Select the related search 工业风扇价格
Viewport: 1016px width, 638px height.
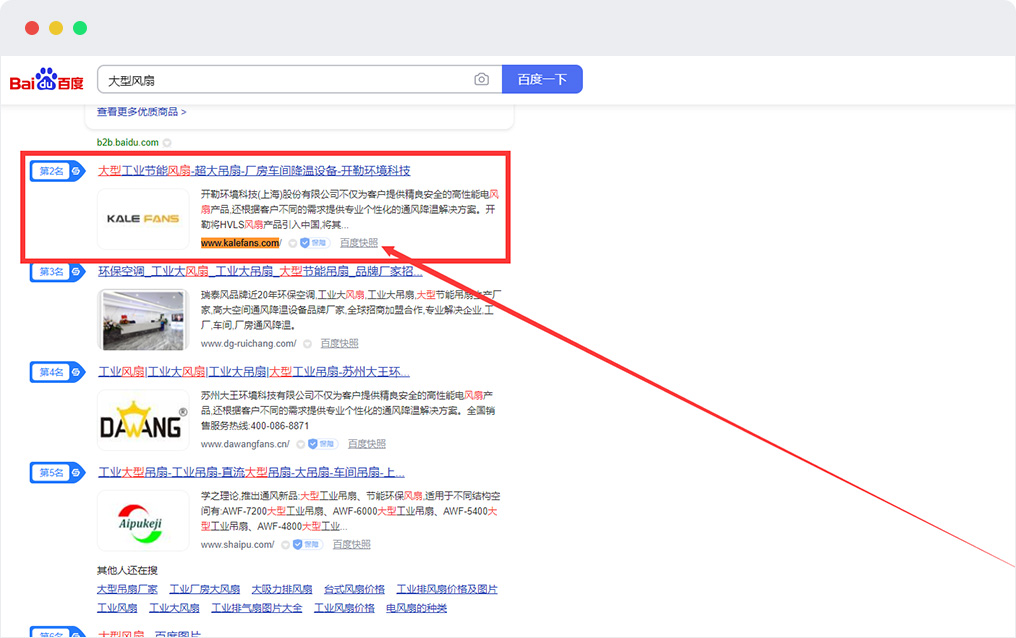click(x=345, y=608)
